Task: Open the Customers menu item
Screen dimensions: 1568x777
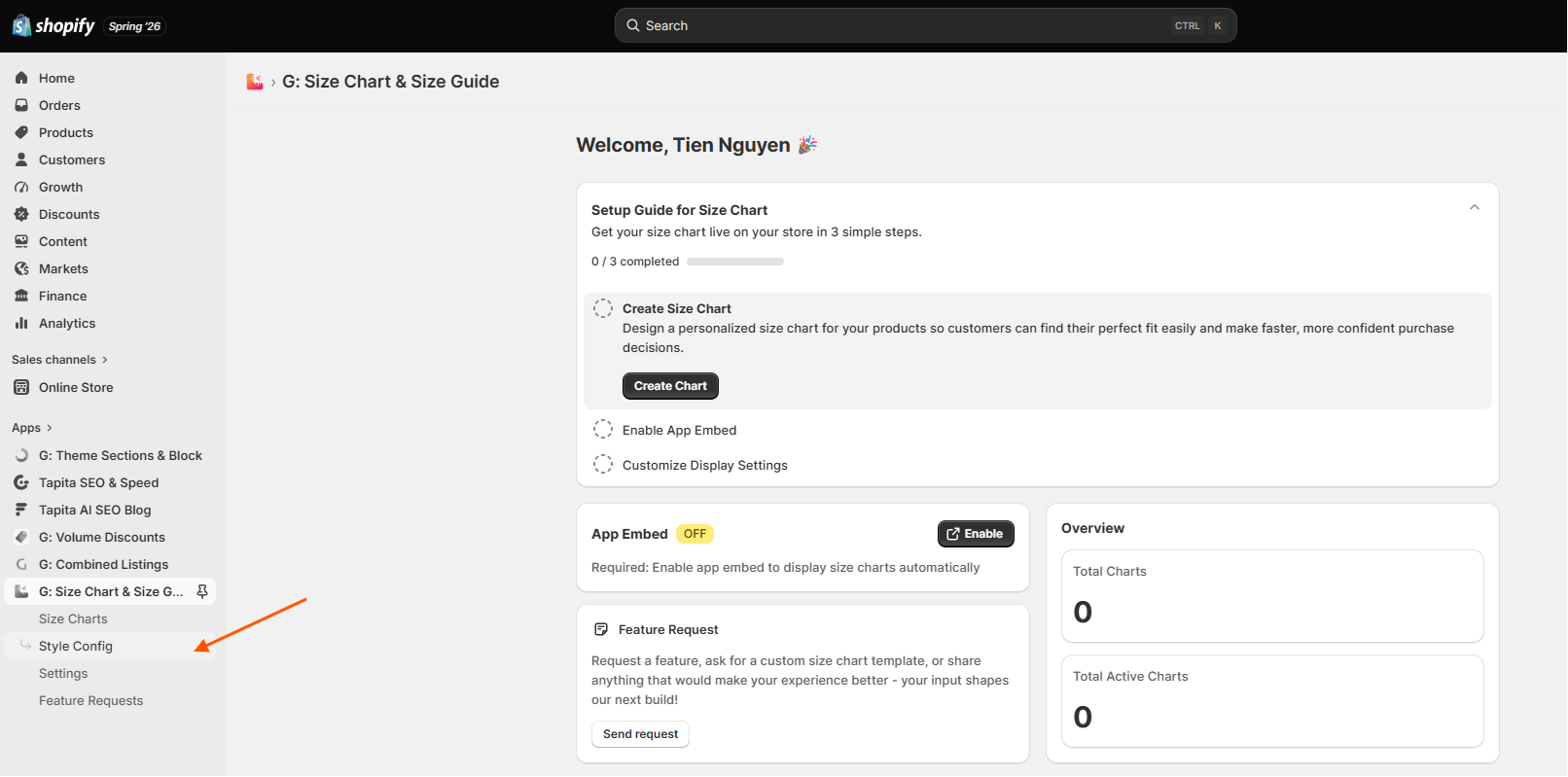Action: (110, 159)
